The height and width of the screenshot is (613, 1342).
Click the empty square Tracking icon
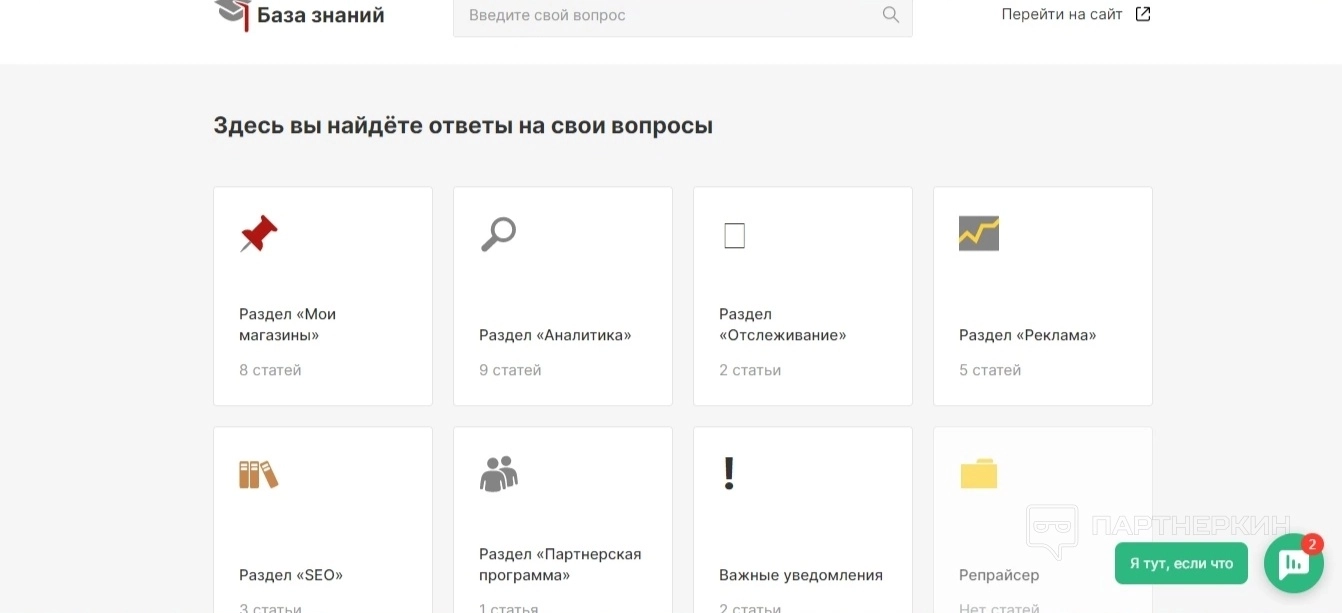point(734,235)
